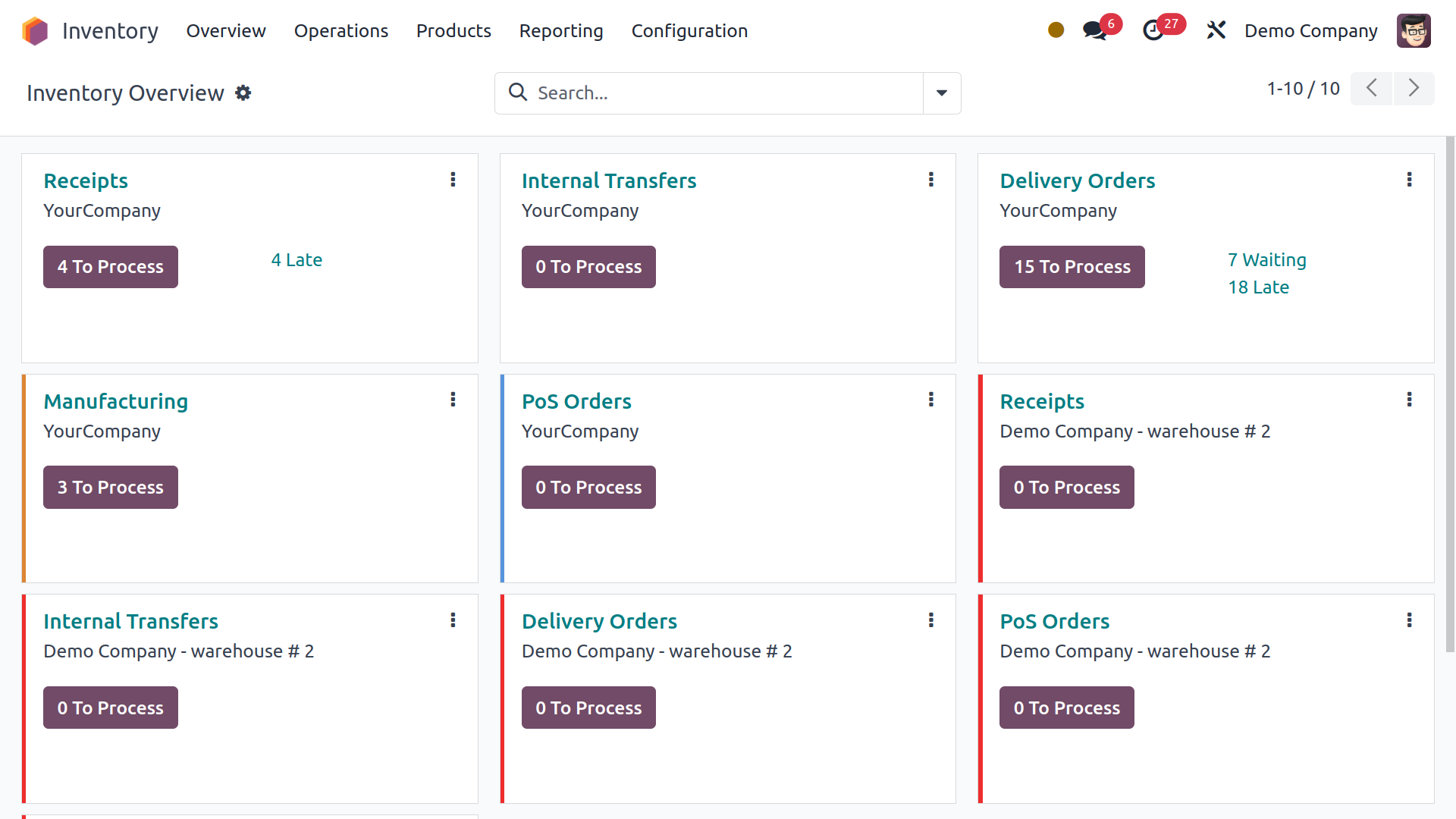Open the Reporting menu

(x=561, y=31)
